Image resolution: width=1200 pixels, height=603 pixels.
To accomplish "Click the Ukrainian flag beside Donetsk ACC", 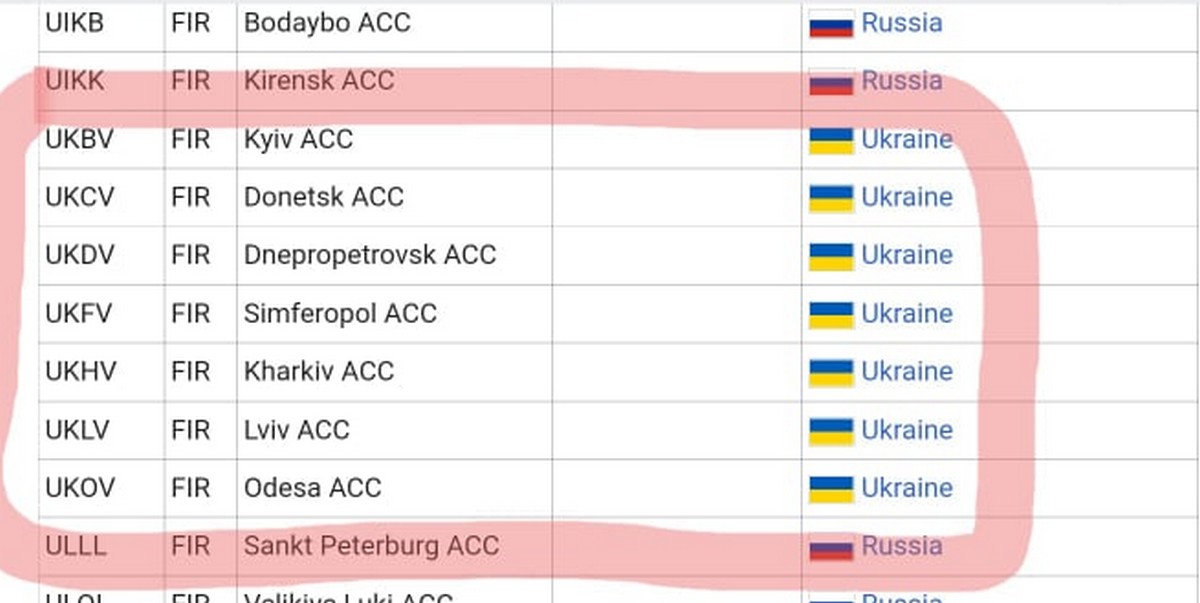I will click(830, 197).
